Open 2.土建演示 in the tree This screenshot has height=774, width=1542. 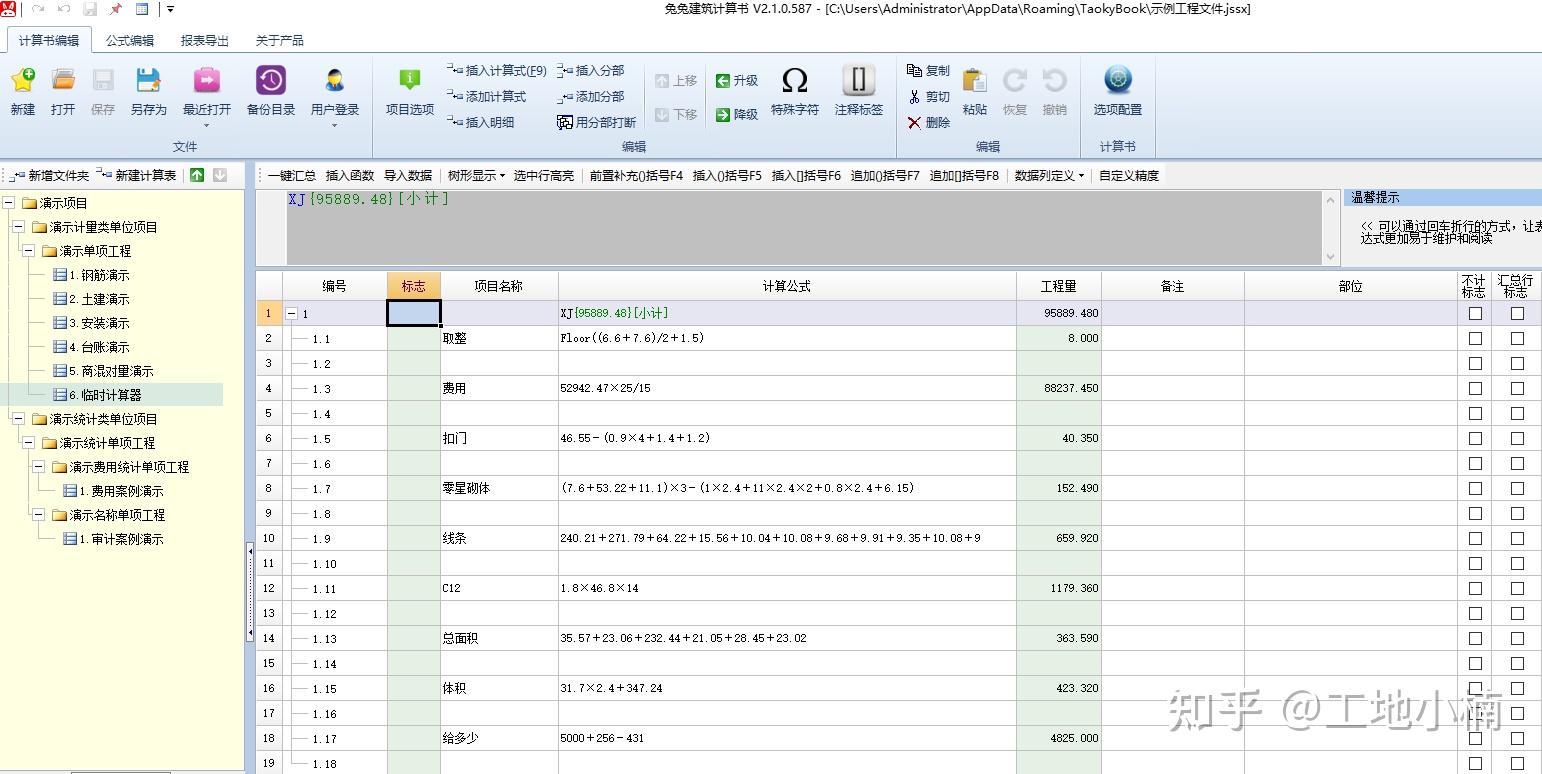(99, 299)
